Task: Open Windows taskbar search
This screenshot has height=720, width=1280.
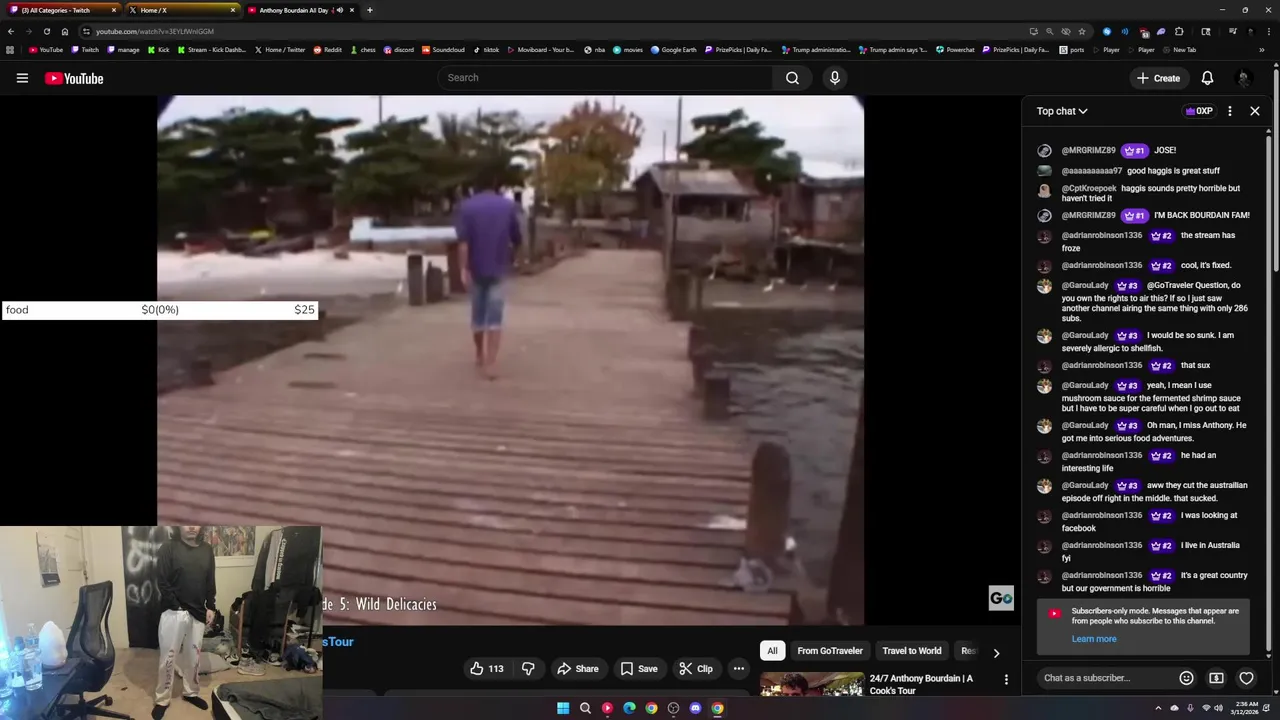Action: 585,708
